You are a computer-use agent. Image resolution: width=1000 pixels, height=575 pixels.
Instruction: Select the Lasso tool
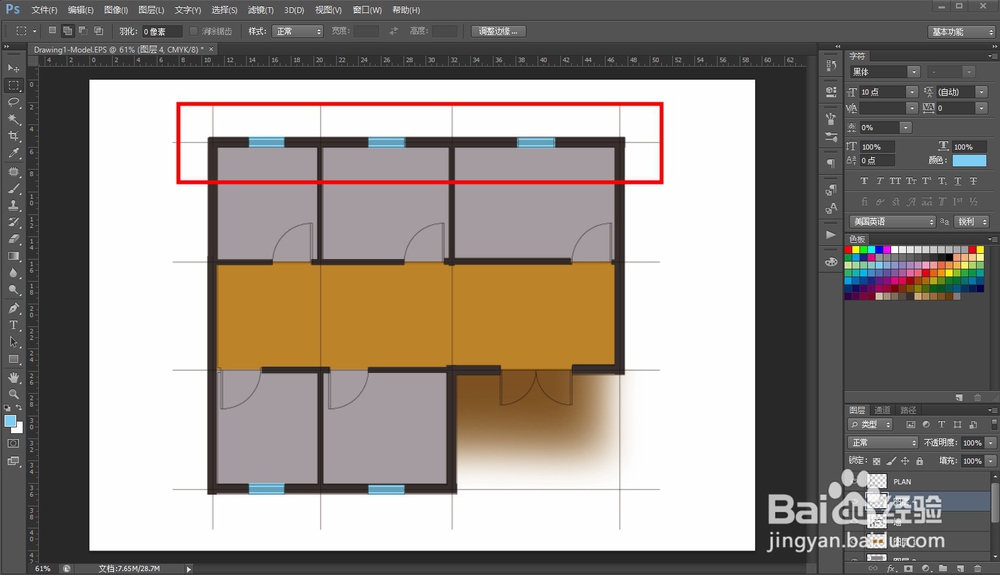[13, 102]
